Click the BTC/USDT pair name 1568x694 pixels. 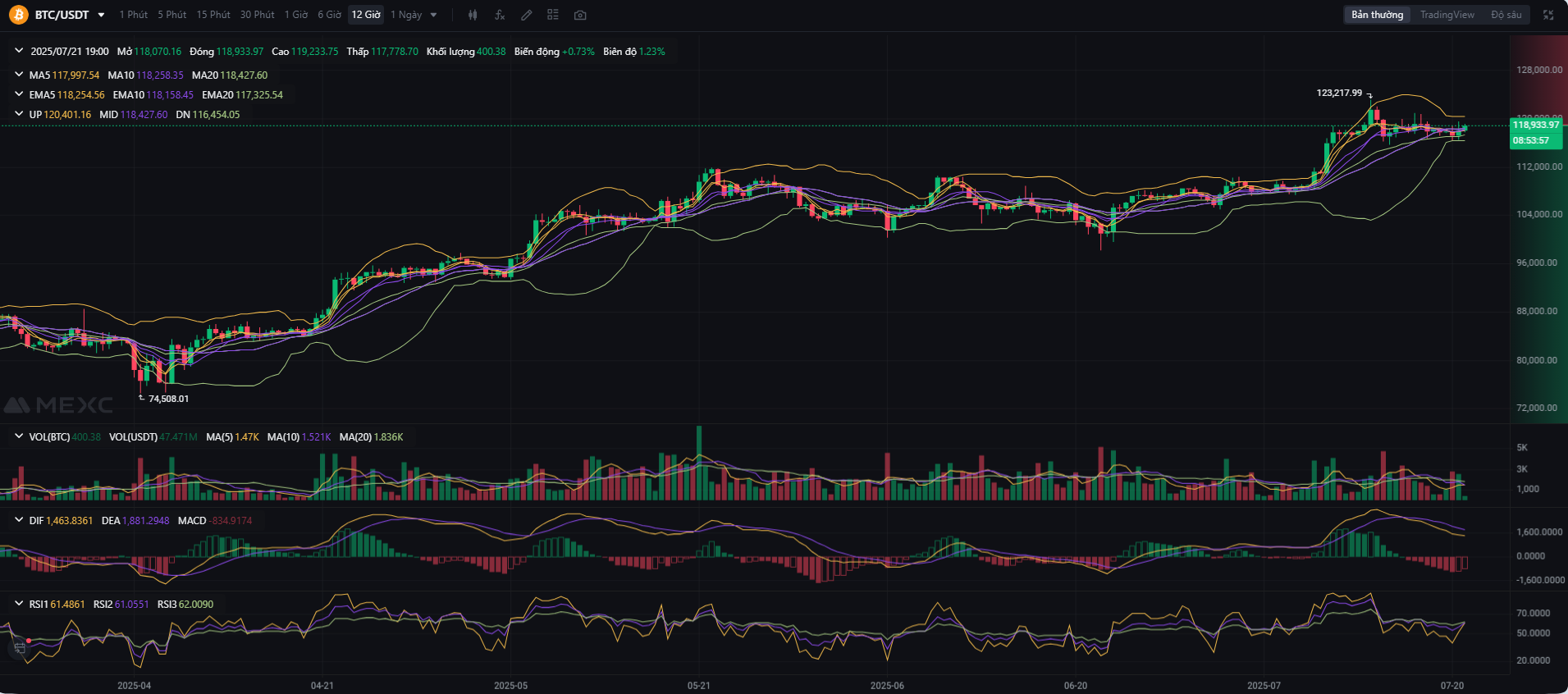tap(62, 15)
